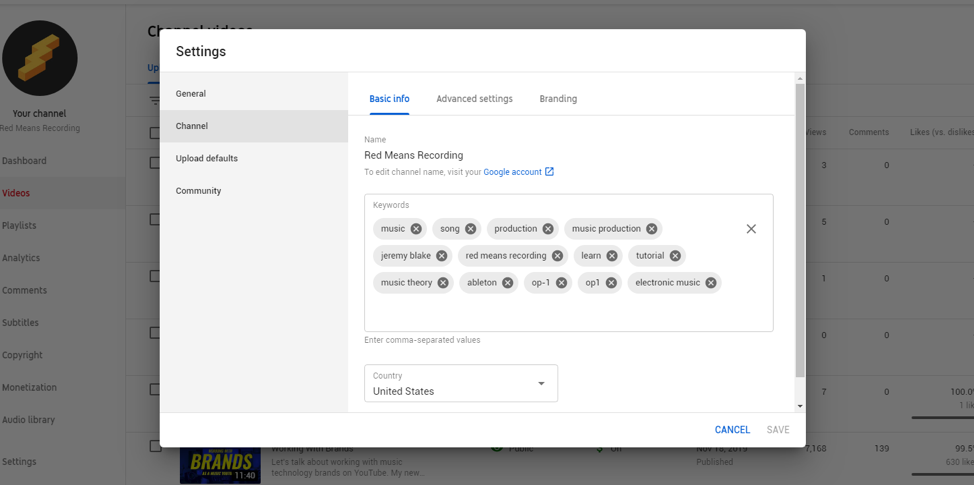Click the dialog vertical scrollbar thumb

coord(800,230)
